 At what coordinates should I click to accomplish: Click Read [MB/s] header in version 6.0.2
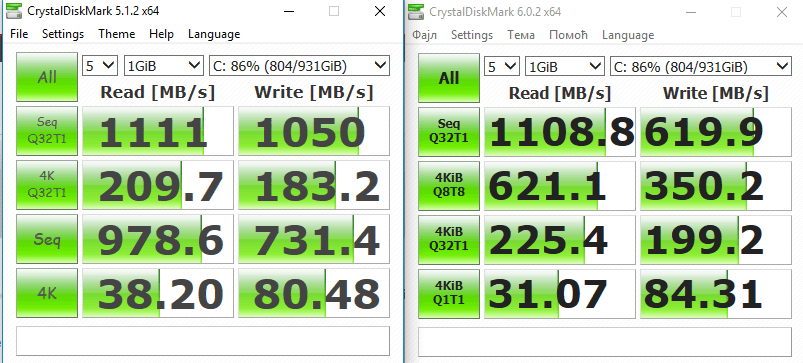[x=560, y=93]
